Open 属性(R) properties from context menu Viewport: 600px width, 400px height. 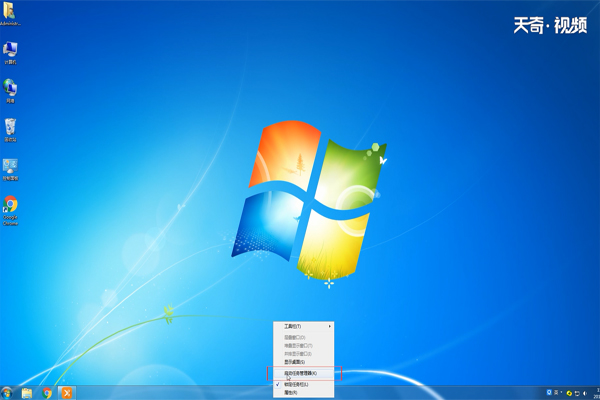click(303, 392)
